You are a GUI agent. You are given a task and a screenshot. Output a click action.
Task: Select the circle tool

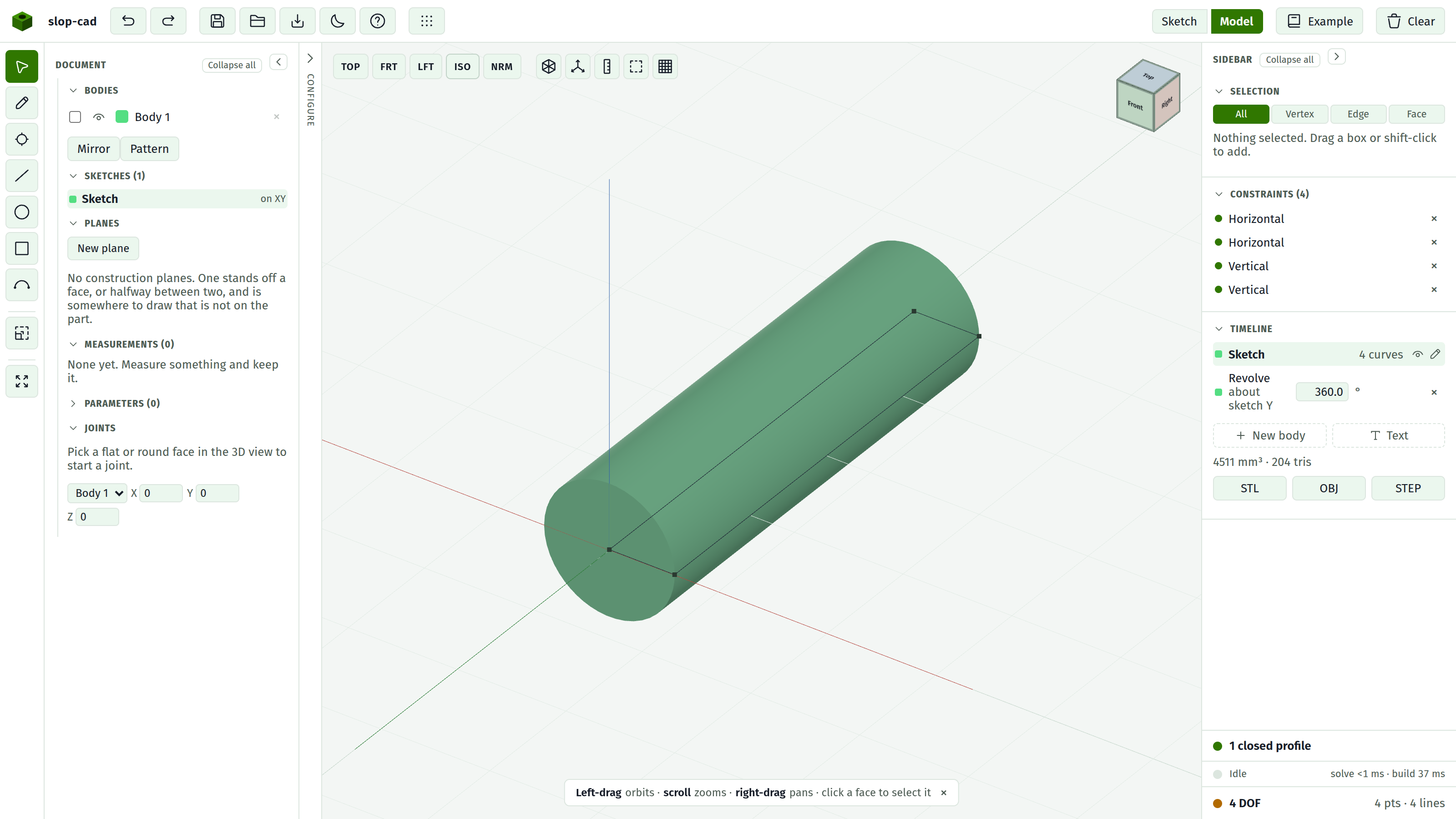point(22,212)
